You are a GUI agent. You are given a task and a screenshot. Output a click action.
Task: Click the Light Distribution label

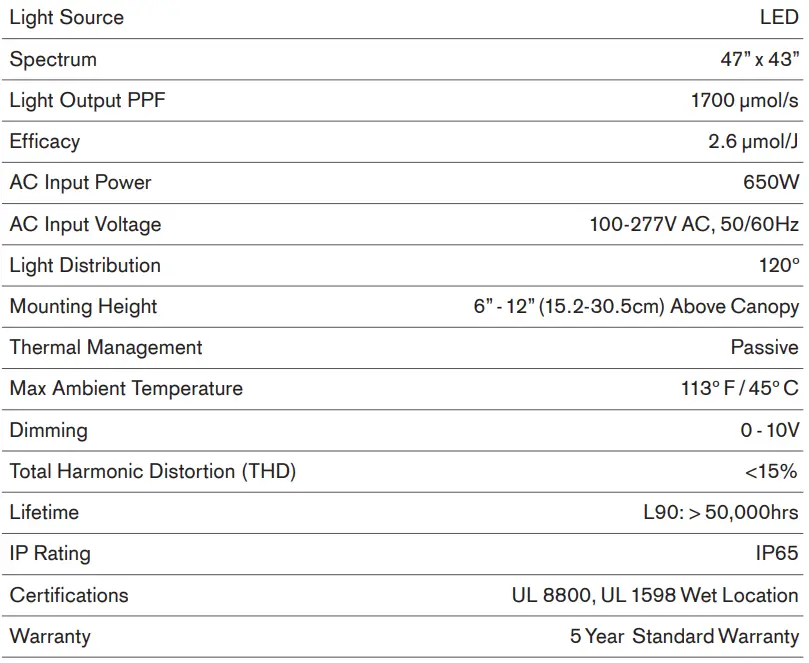point(85,265)
